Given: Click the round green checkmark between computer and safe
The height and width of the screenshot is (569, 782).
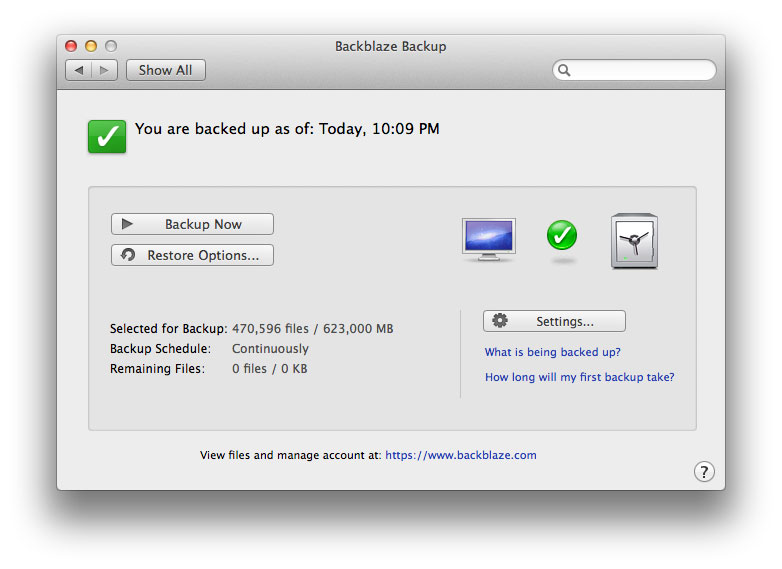Looking at the screenshot, I should (x=562, y=236).
